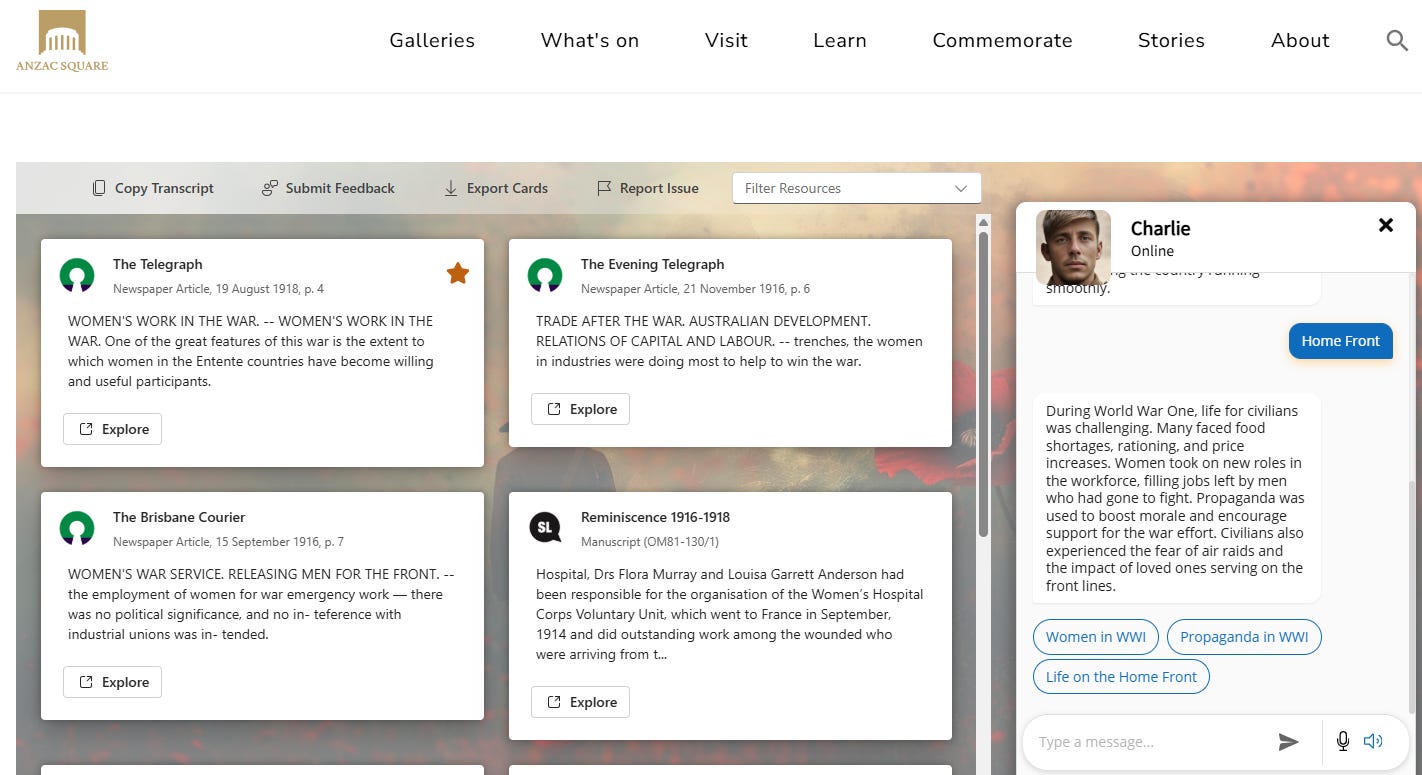Click the Copy Transcript clipboard icon
Screen dimensions: 1422x775
pos(99,188)
